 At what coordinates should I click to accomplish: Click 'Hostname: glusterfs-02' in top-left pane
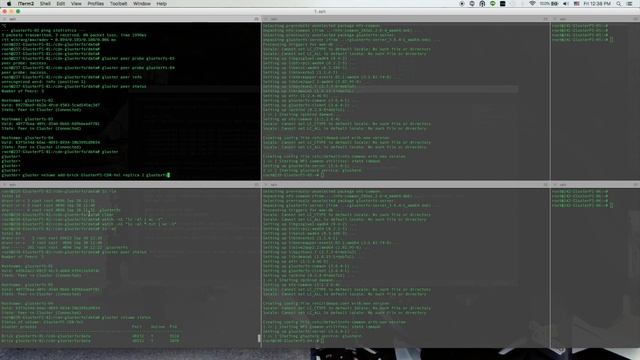point(27,100)
